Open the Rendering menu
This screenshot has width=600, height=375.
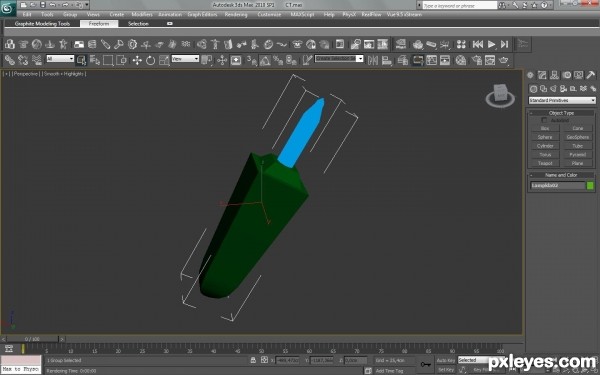click(236, 15)
